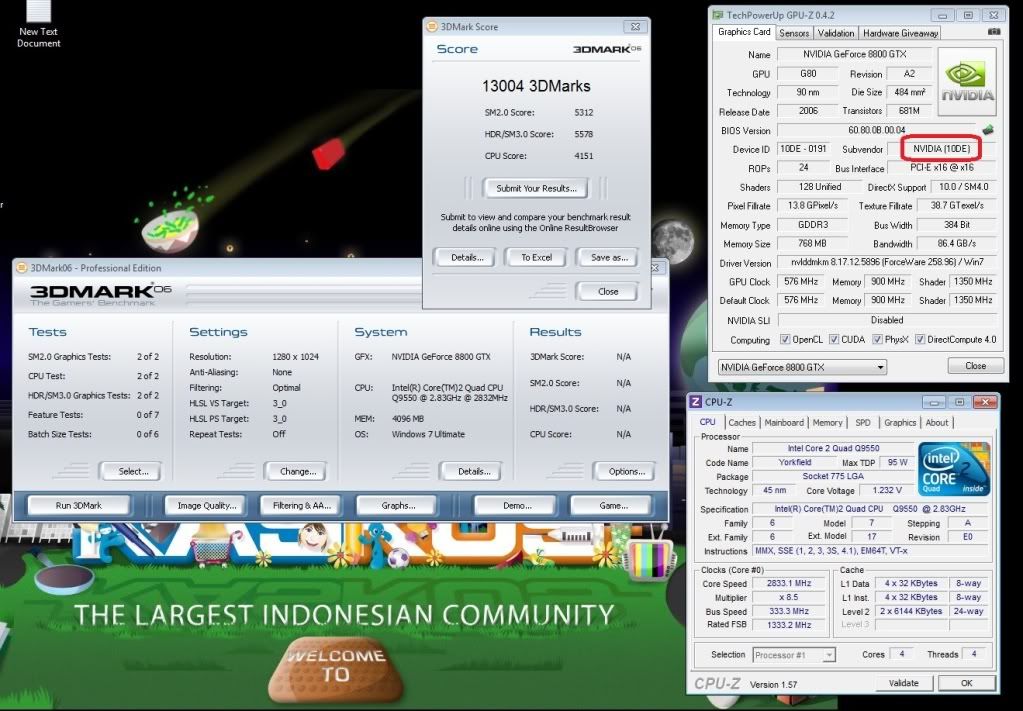Click the NVIDIA logo in GPU-Z

point(967,82)
